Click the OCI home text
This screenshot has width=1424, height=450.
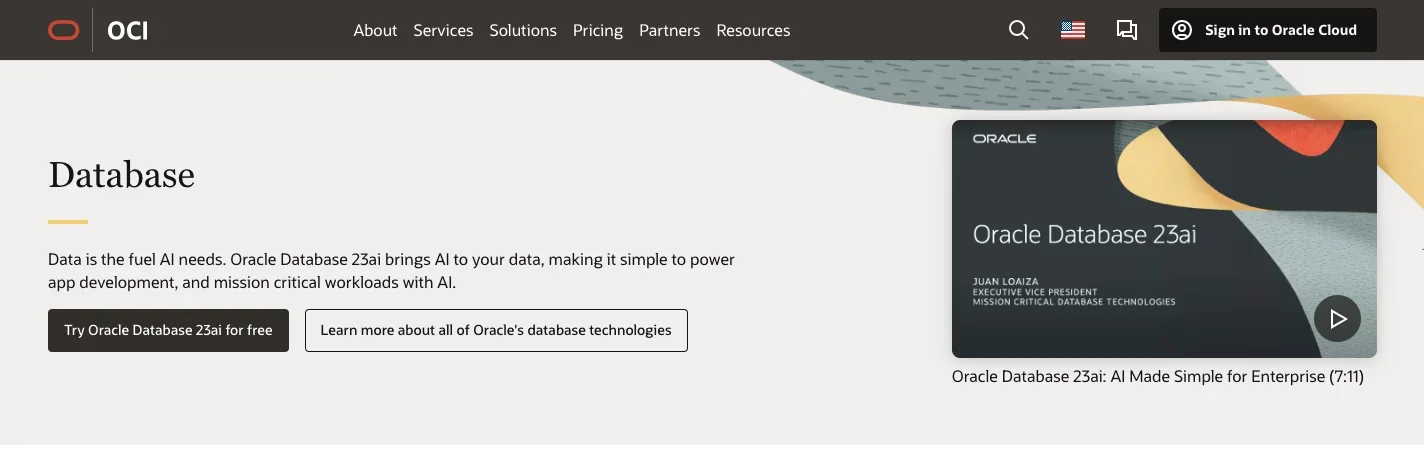click(128, 30)
